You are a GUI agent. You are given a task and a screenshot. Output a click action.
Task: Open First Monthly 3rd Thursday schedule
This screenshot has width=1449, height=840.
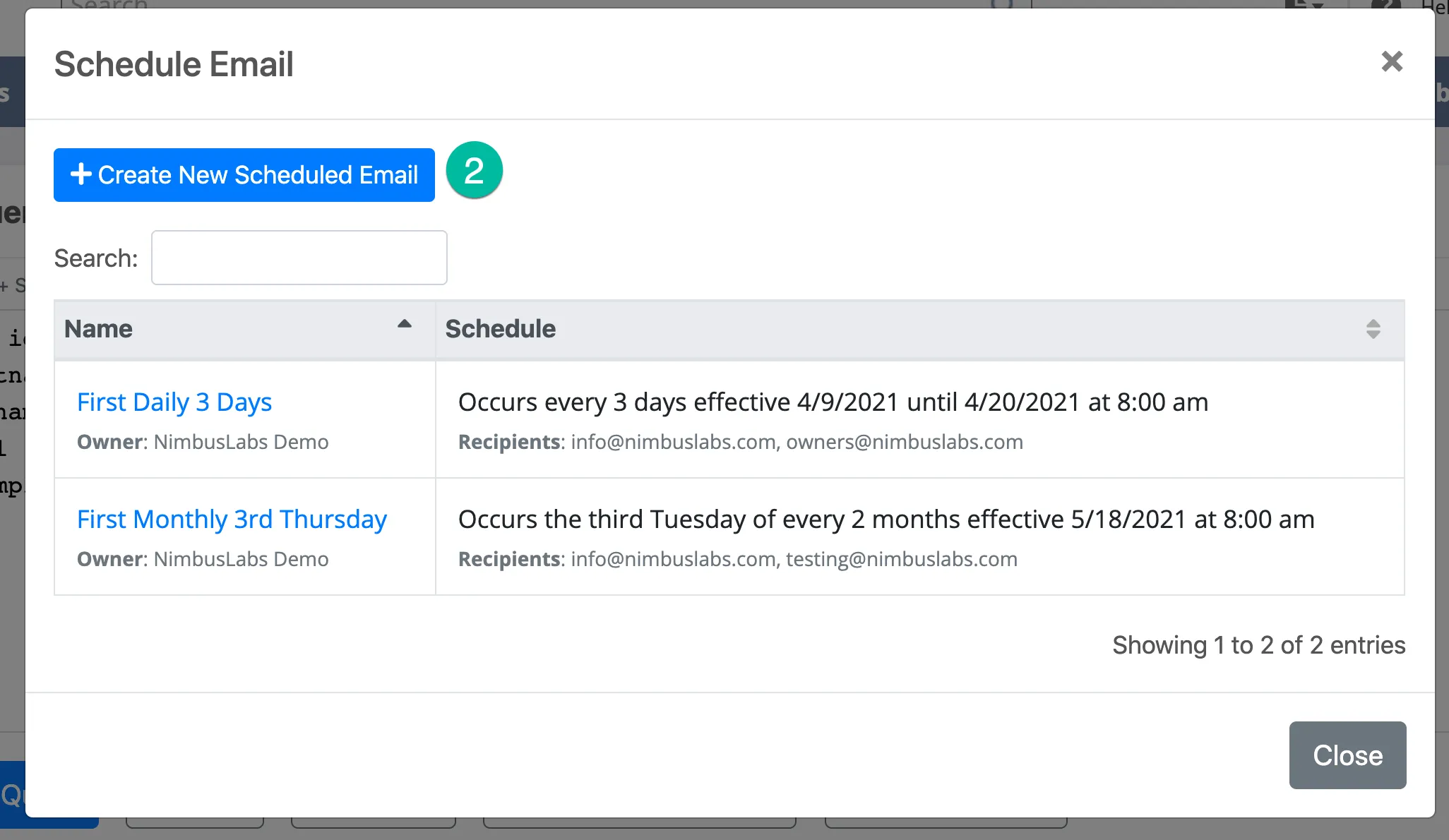[232, 520]
